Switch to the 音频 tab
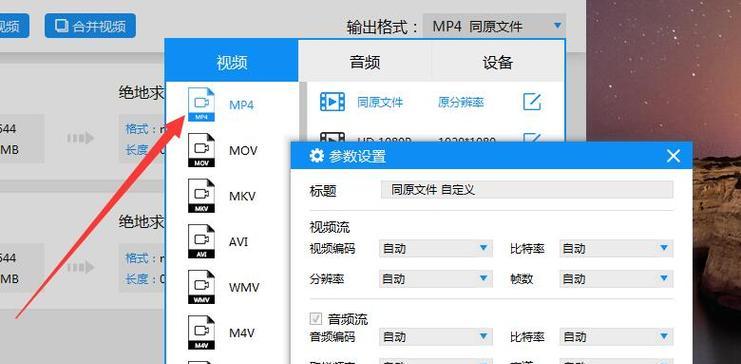The width and height of the screenshot is (741, 364). (x=364, y=61)
